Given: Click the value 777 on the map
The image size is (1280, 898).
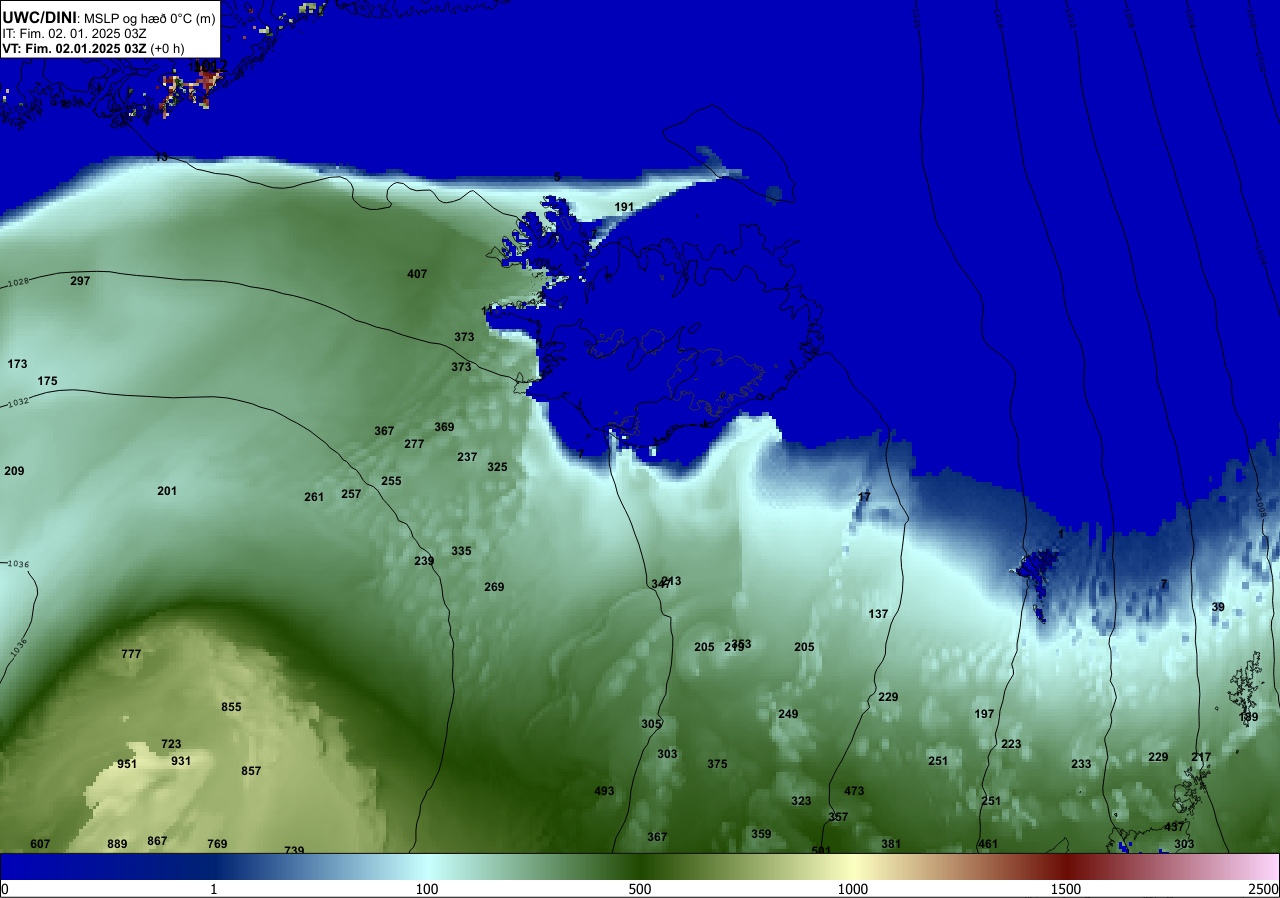Looking at the screenshot, I should (131, 654).
